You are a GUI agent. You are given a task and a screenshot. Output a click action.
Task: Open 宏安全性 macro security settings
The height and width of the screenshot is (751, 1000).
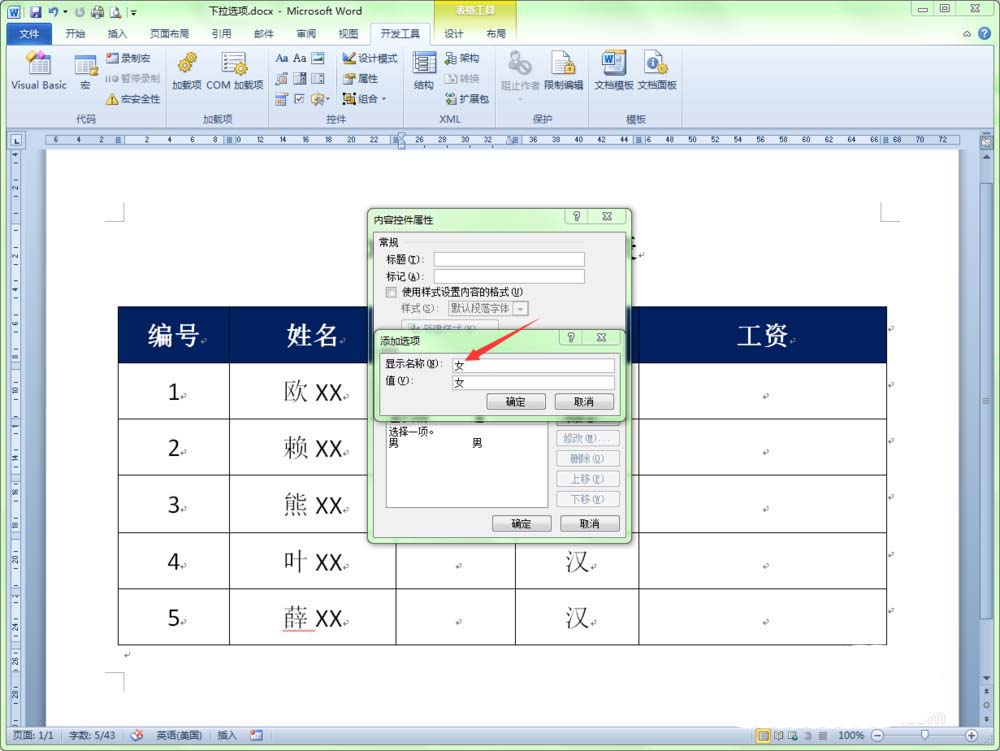tap(133, 99)
